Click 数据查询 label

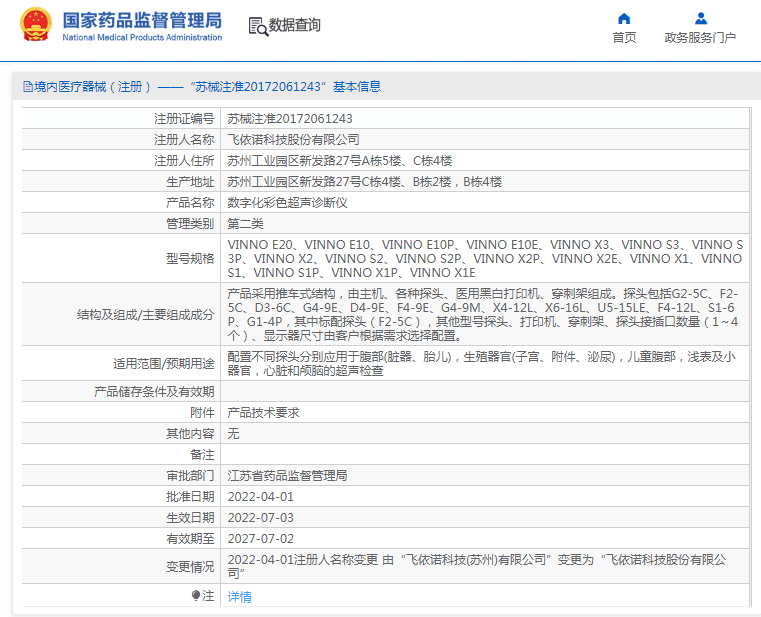pos(295,25)
